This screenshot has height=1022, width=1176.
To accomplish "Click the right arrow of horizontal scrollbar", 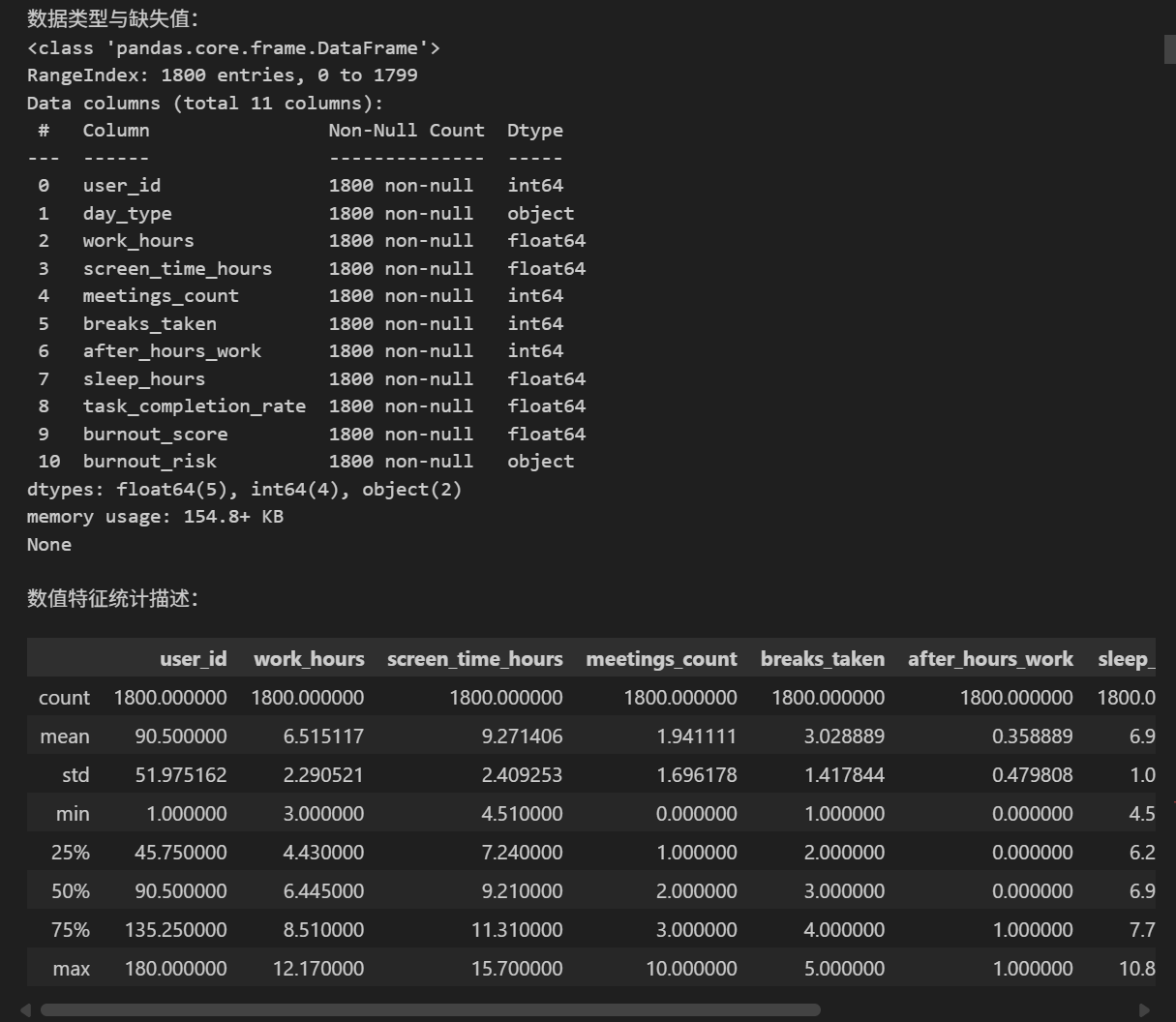I will click(1144, 1010).
